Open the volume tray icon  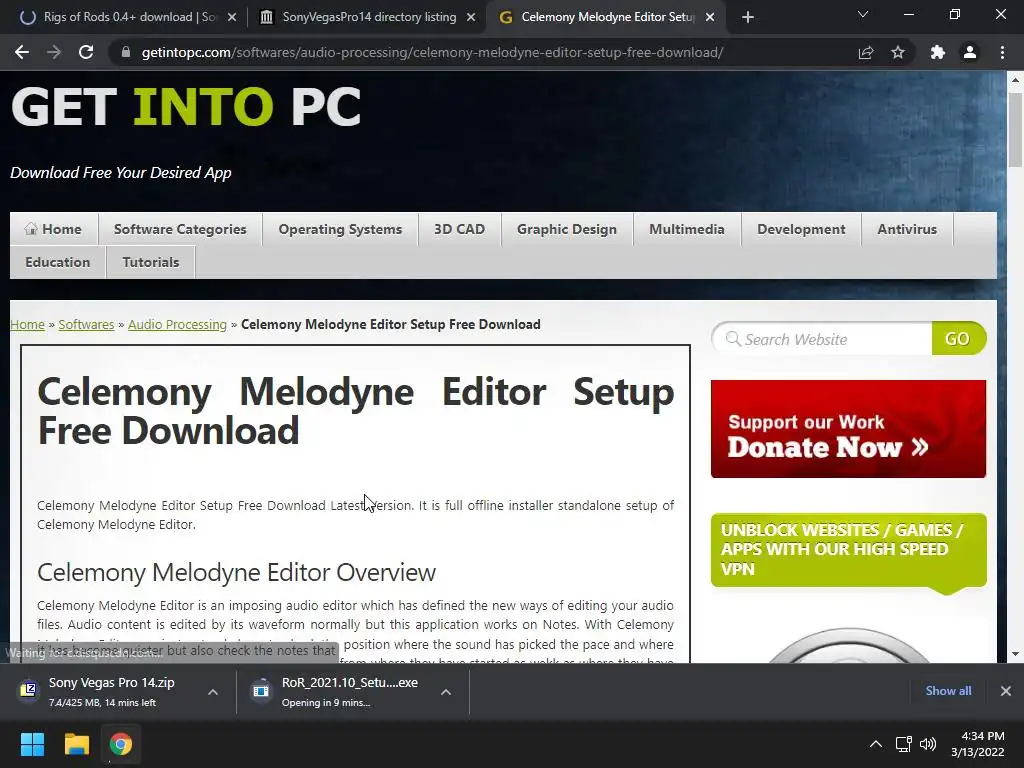[927, 744]
